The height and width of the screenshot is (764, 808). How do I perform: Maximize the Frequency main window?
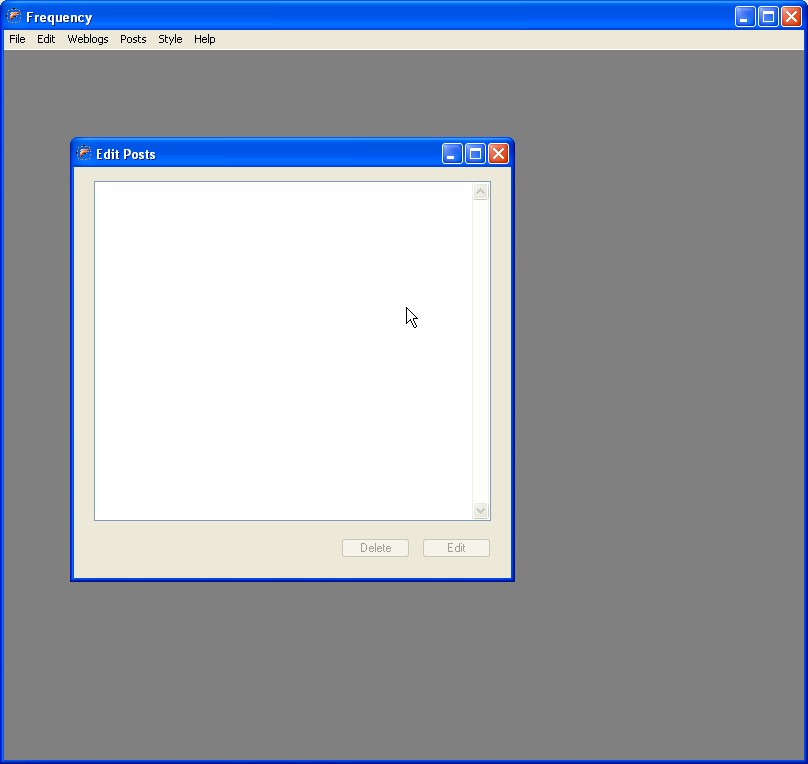pos(768,16)
